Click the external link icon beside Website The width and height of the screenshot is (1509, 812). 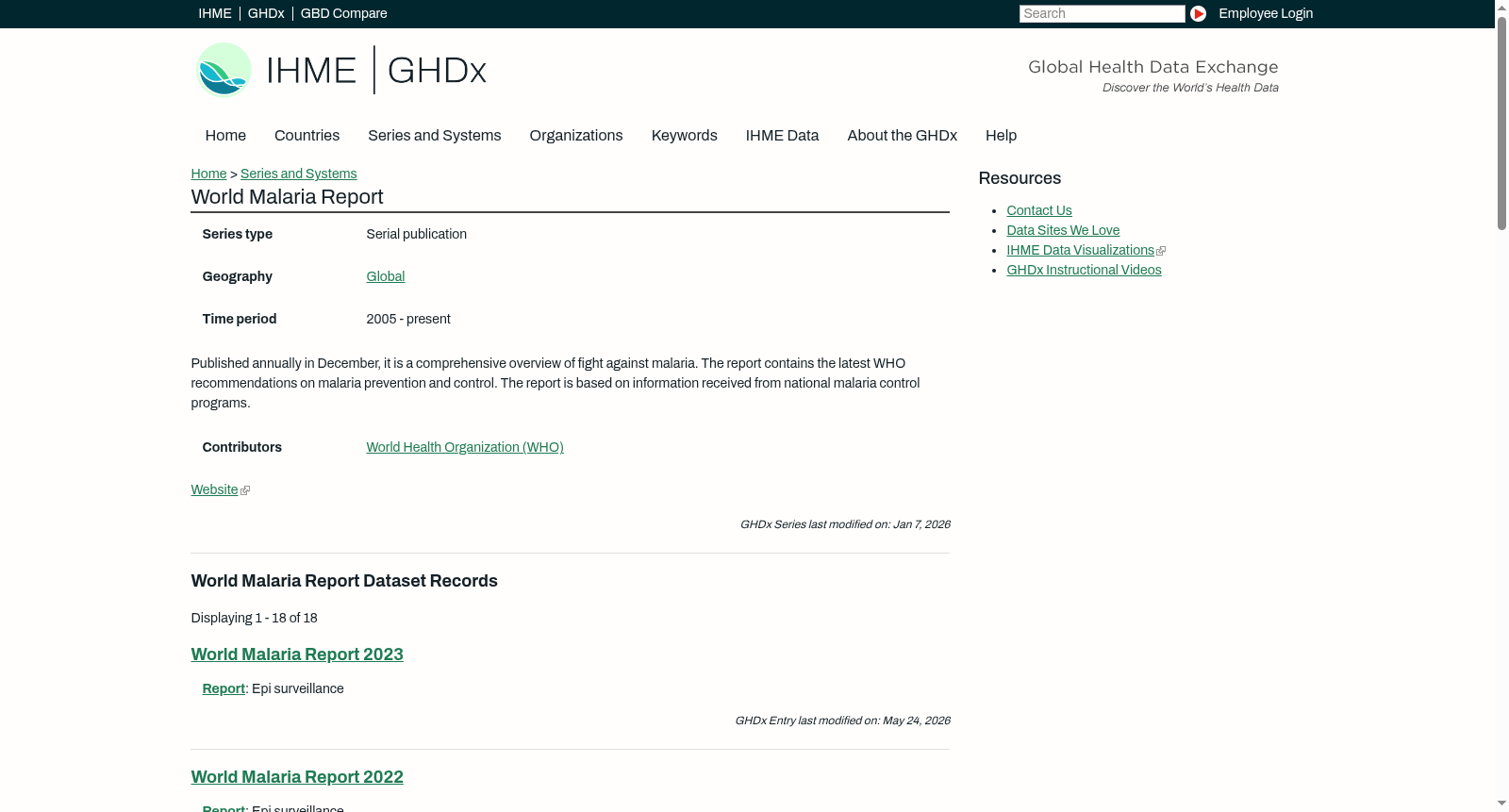point(245,490)
